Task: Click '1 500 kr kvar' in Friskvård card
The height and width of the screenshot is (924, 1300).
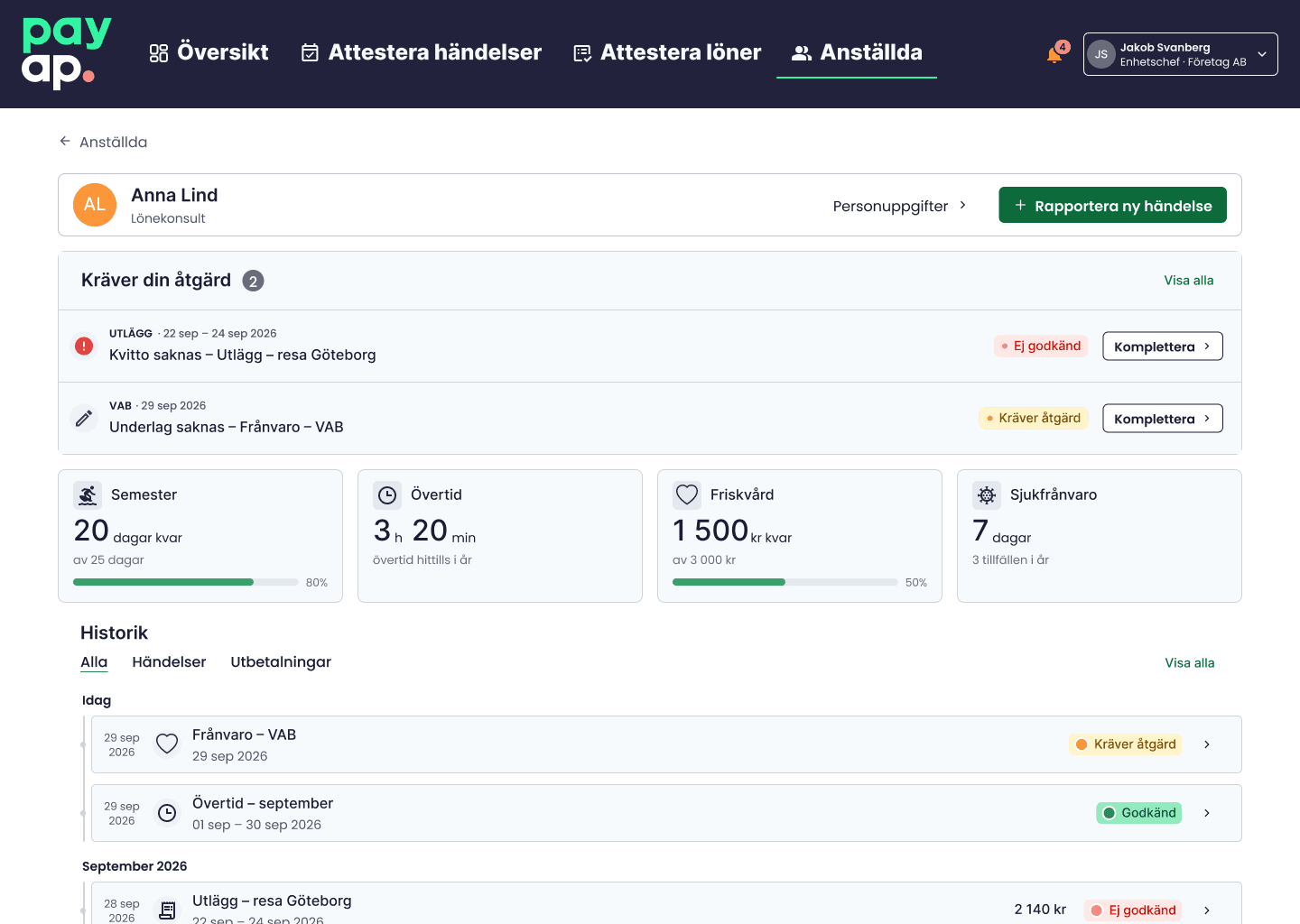Action: (732, 531)
